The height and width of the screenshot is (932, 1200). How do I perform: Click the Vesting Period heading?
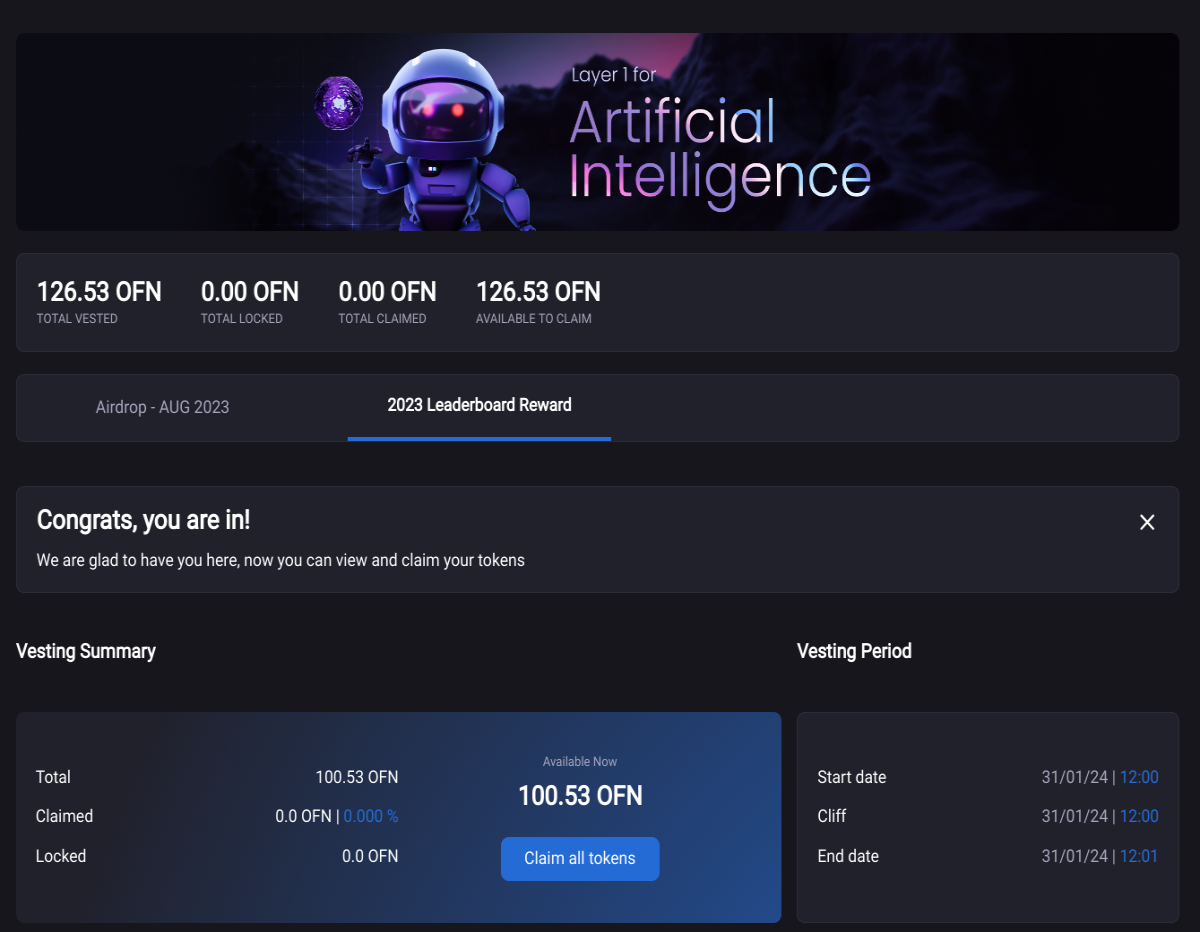point(854,651)
